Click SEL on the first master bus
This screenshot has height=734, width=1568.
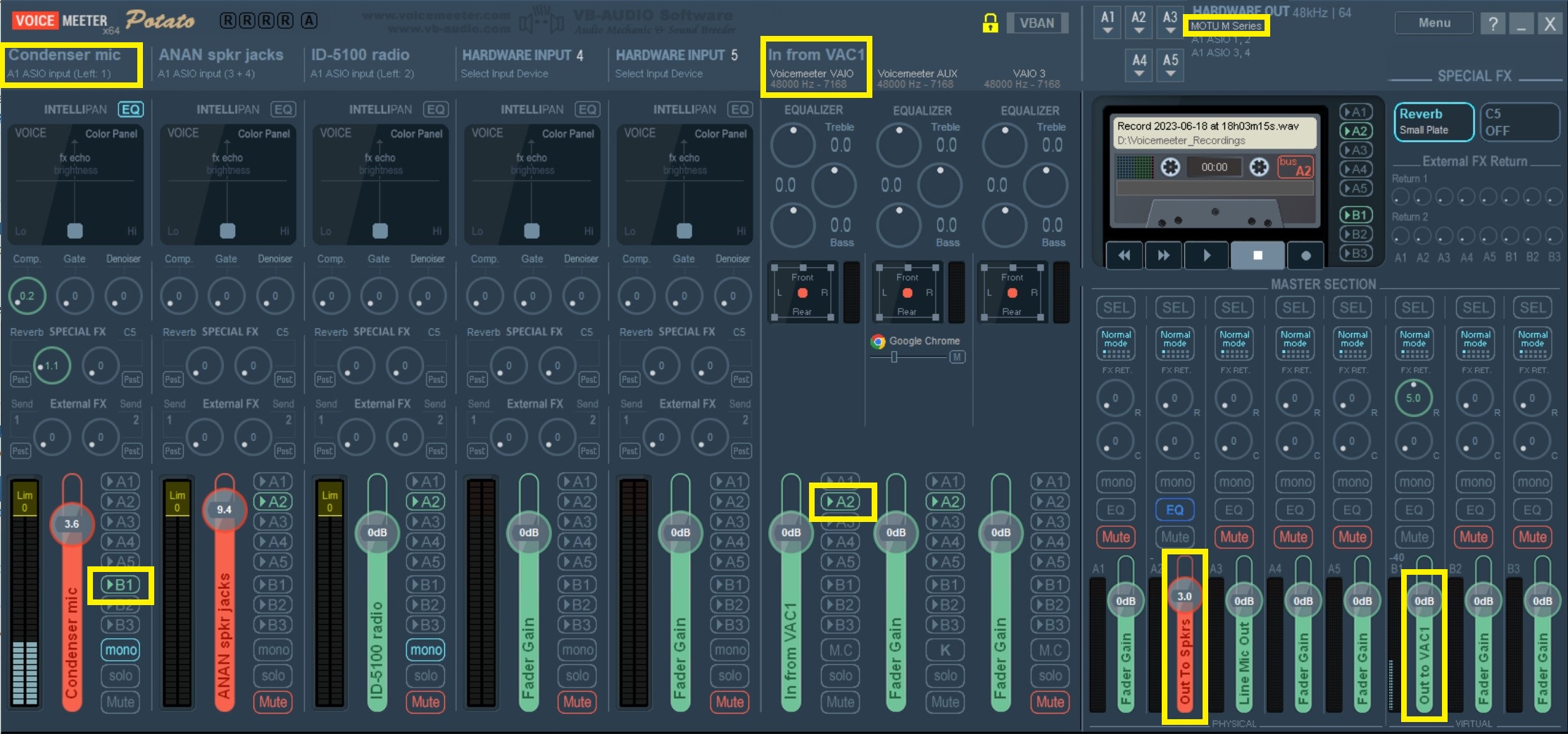pos(1115,307)
